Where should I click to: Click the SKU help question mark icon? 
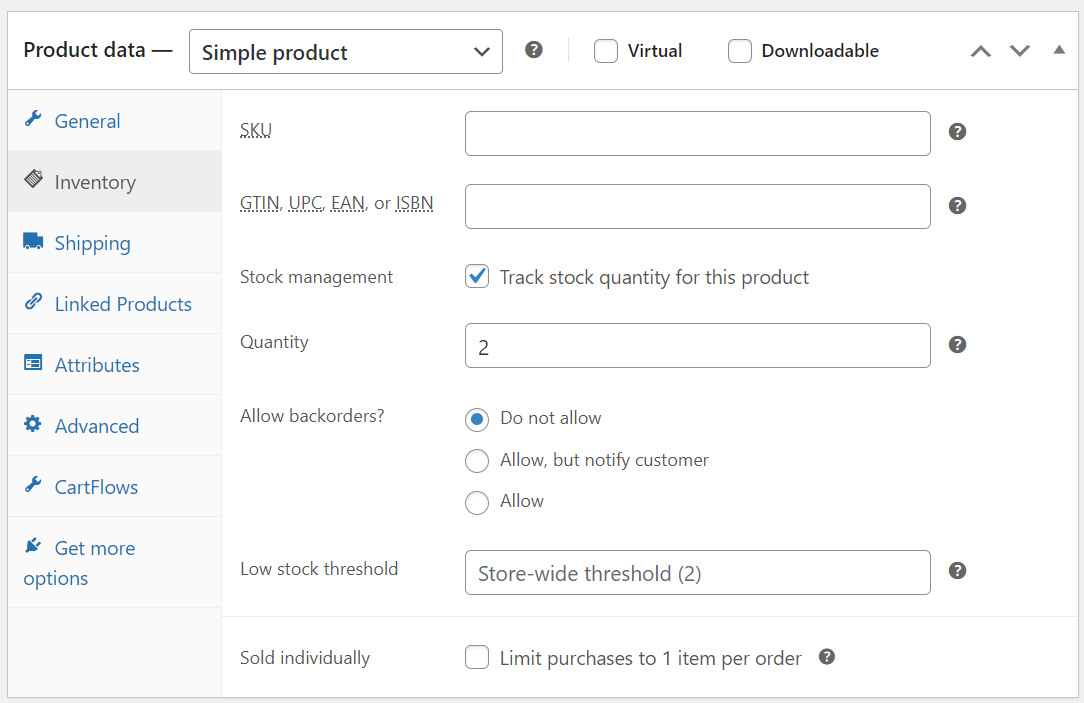[x=957, y=131]
